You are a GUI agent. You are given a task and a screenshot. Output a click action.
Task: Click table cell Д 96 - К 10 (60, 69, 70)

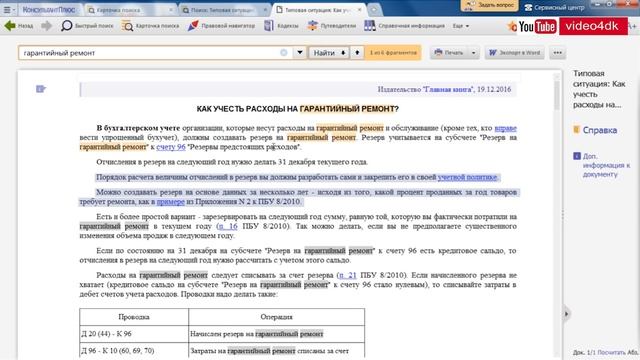pyautogui.click(x=134, y=351)
